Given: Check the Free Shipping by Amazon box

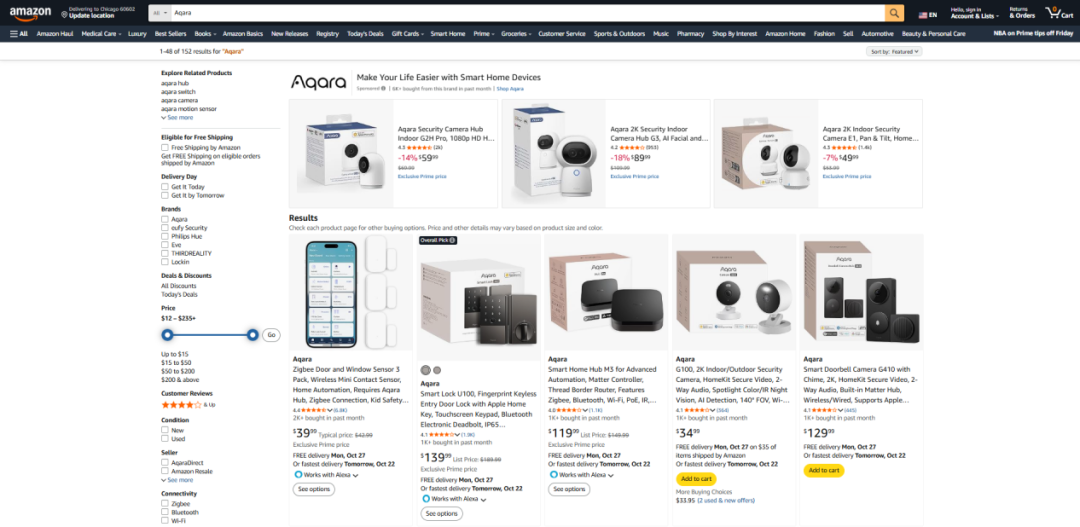Looking at the screenshot, I should click(x=165, y=147).
